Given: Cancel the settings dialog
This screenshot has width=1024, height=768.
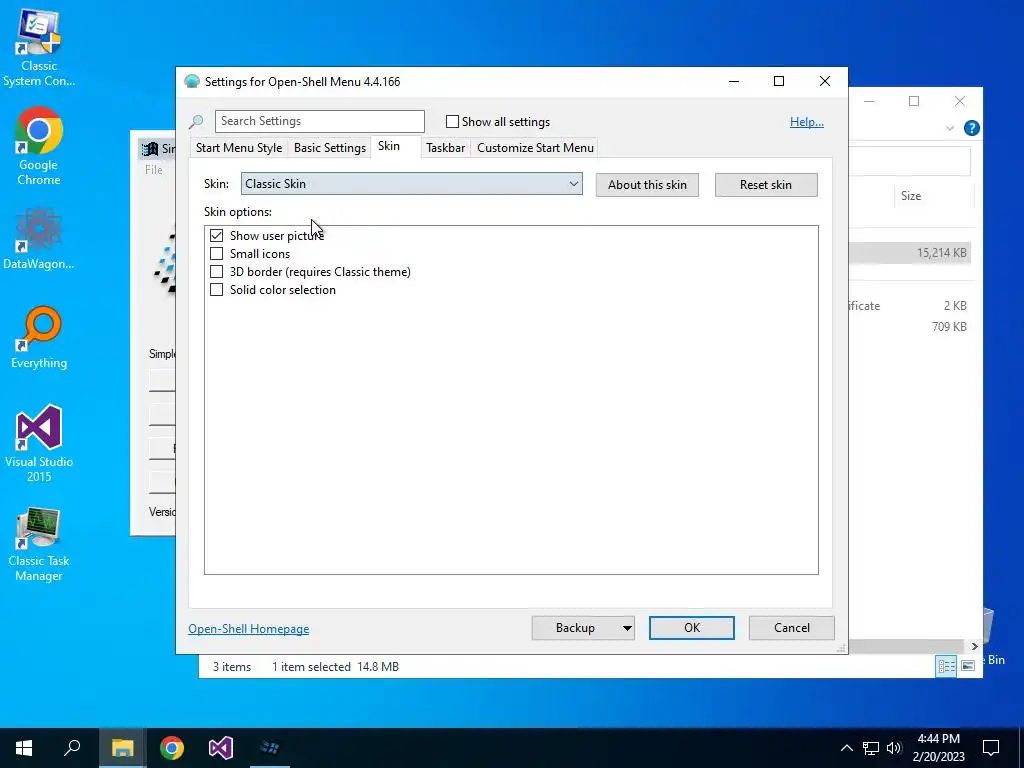Looking at the screenshot, I should point(792,628).
